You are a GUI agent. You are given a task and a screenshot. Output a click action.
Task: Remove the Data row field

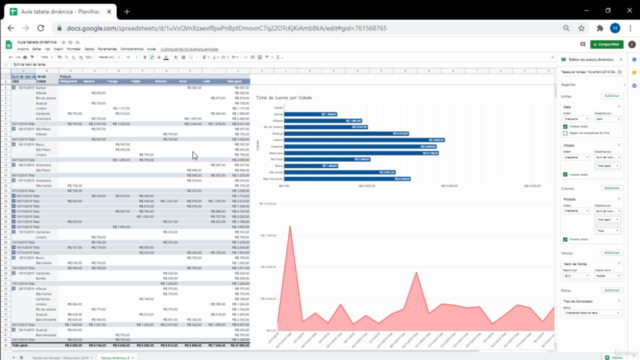pyautogui.click(x=619, y=107)
